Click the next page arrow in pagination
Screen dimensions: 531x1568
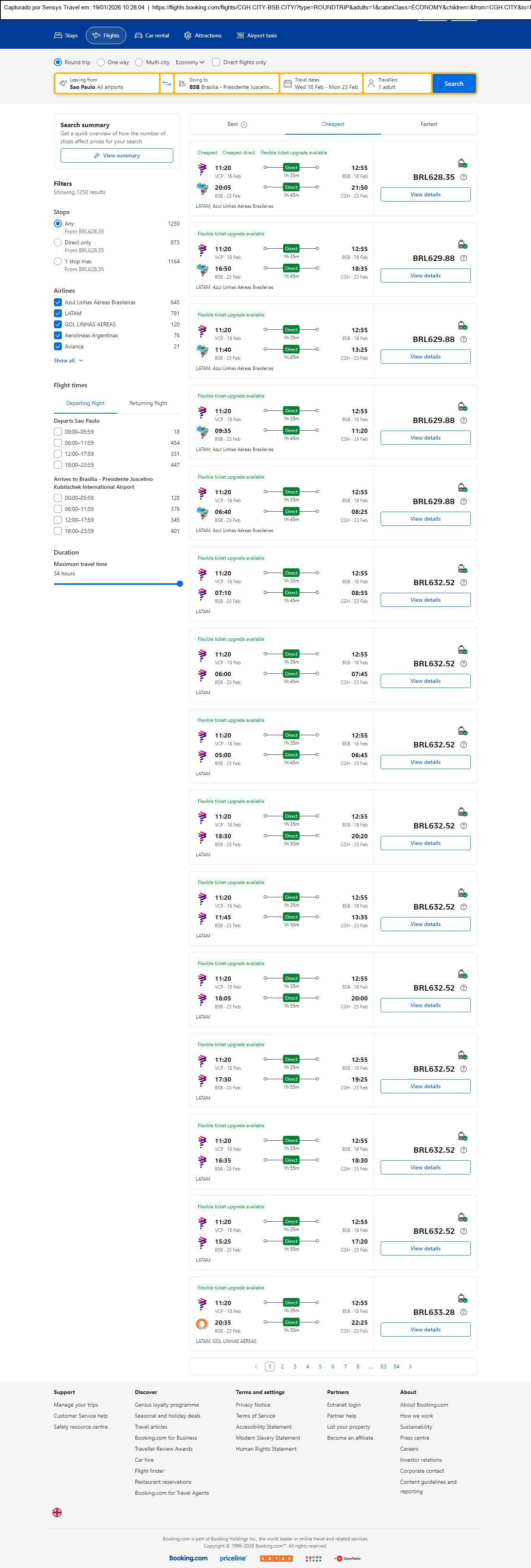[411, 1366]
